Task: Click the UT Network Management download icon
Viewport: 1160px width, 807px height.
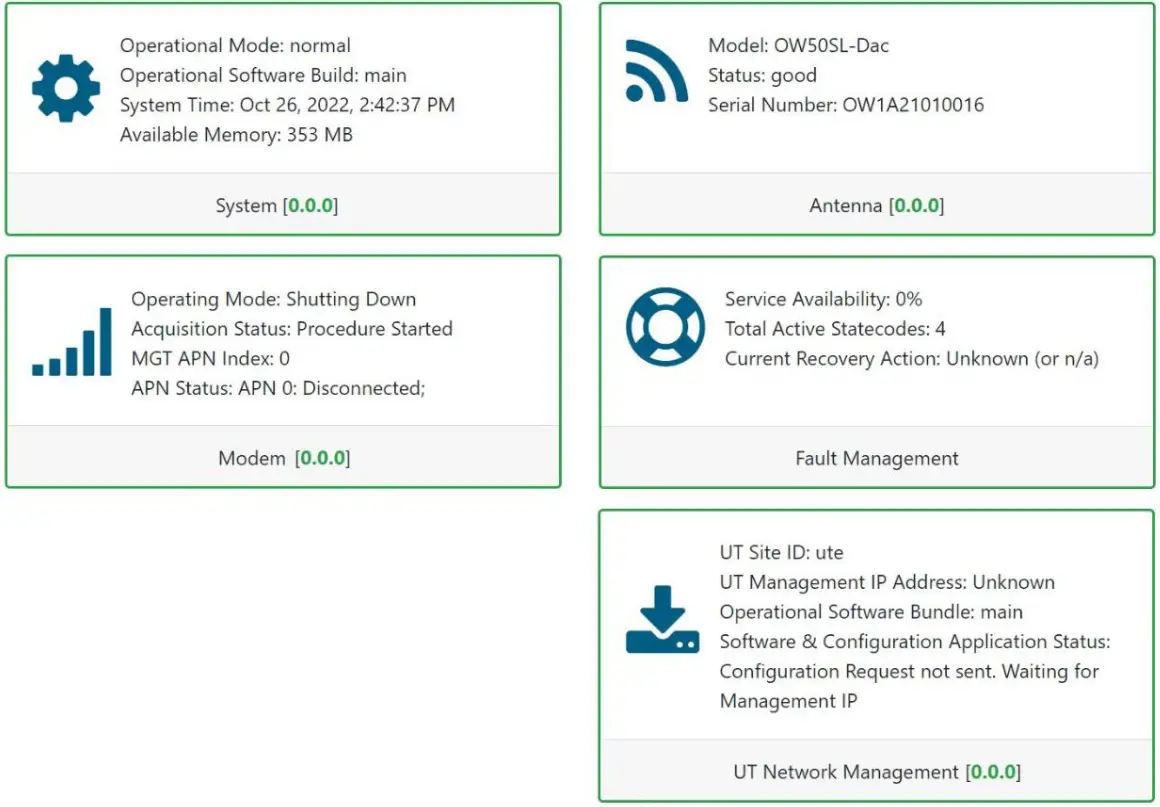Action: pos(662,620)
